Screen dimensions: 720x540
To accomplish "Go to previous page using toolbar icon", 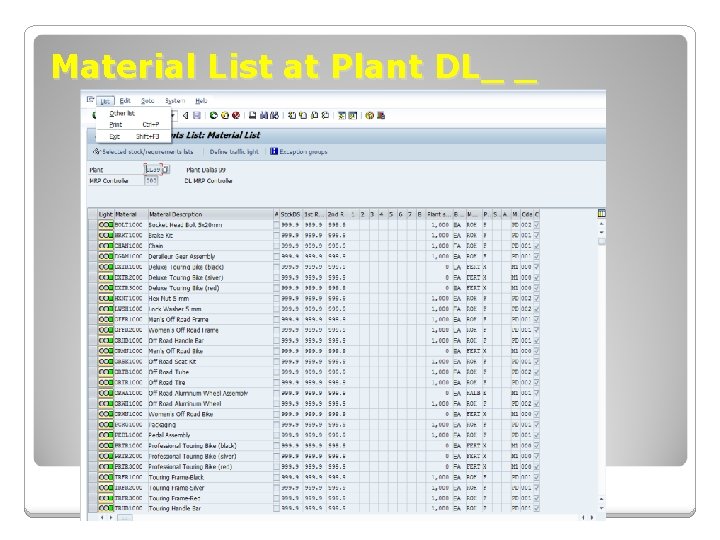I will tap(303, 116).
